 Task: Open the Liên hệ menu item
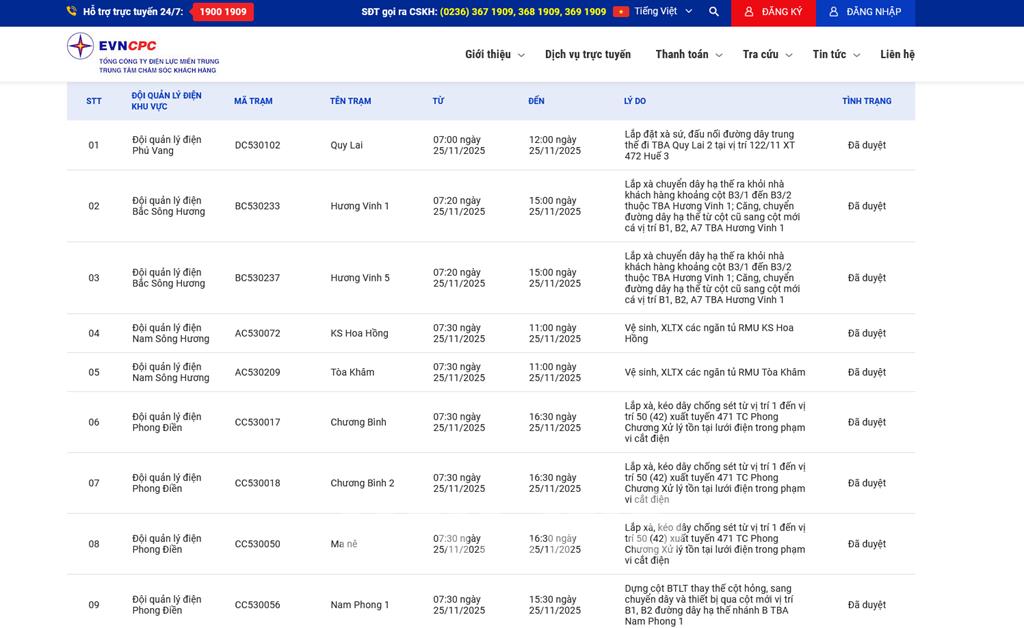click(x=897, y=55)
